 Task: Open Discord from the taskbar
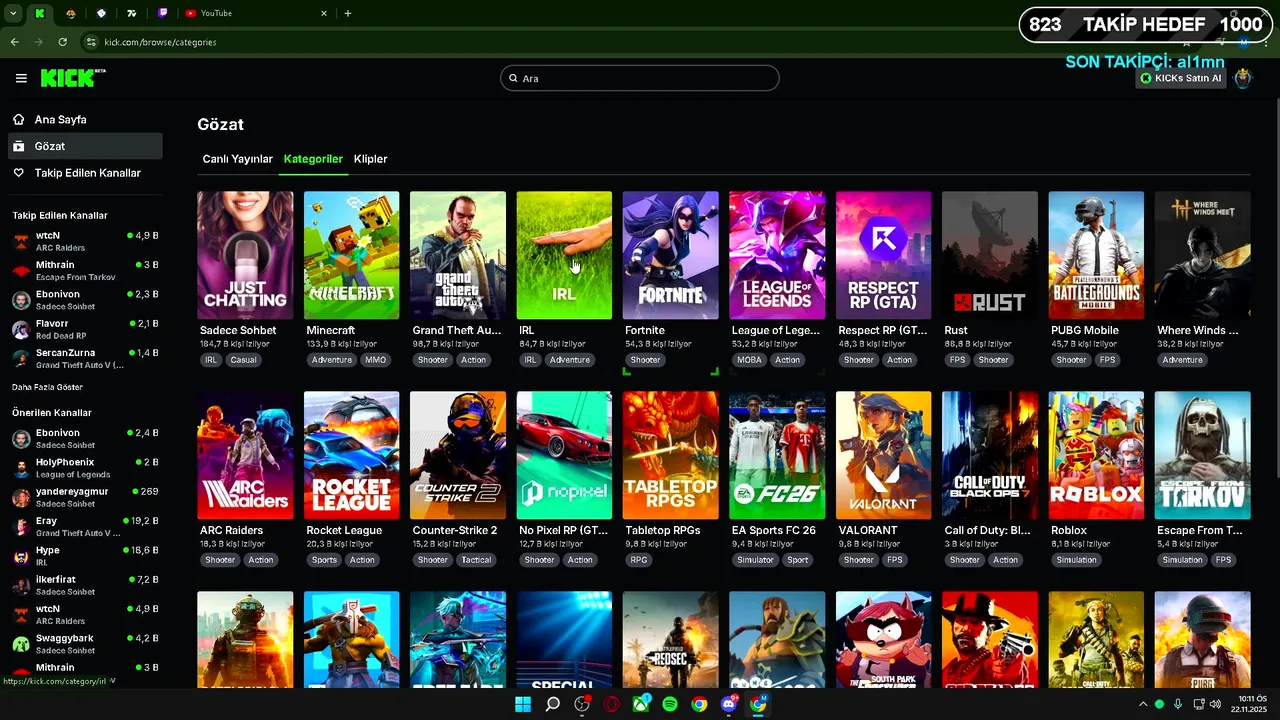(x=729, y=704)
